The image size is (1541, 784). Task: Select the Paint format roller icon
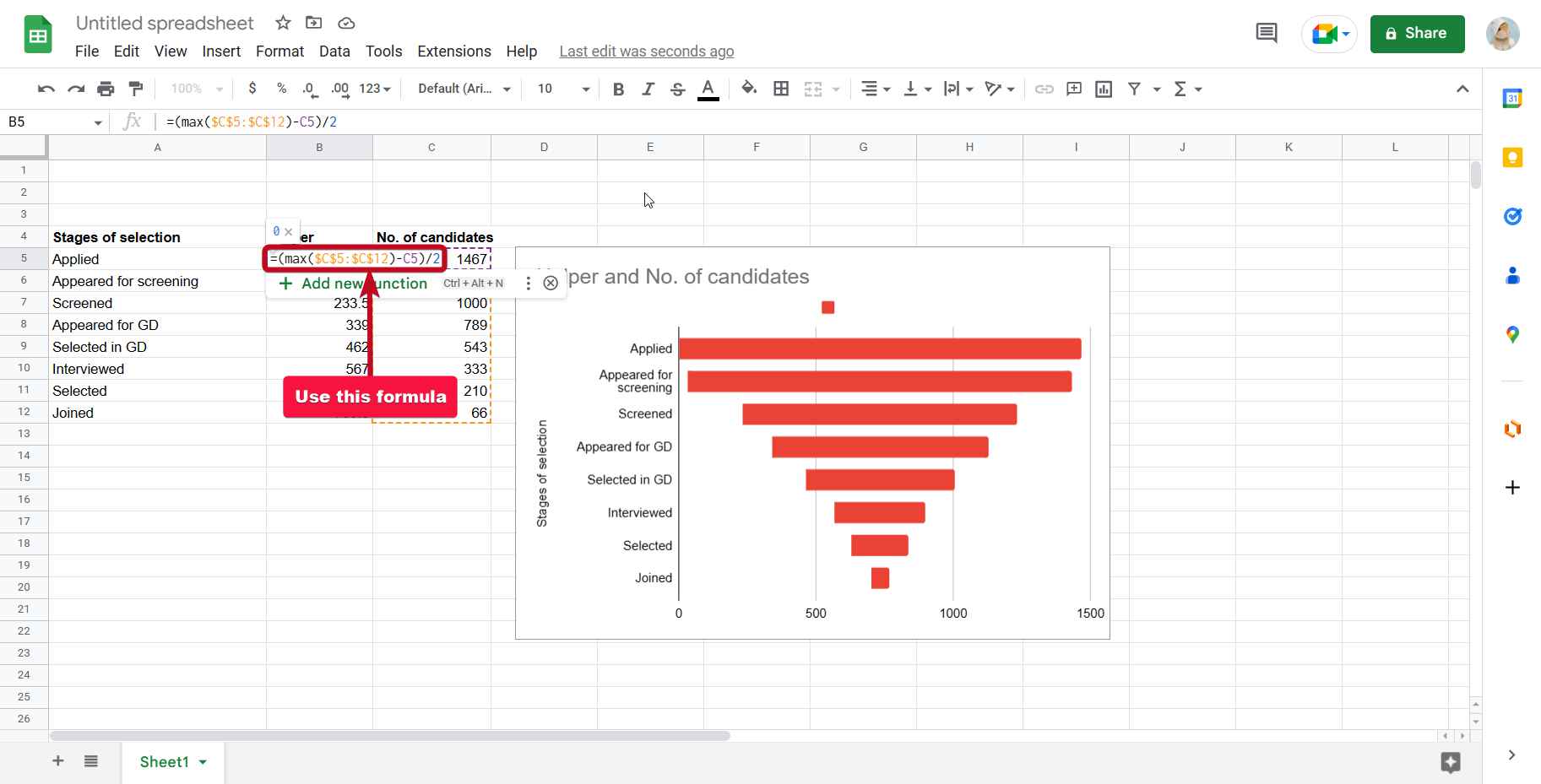click(x=135, y=89)
